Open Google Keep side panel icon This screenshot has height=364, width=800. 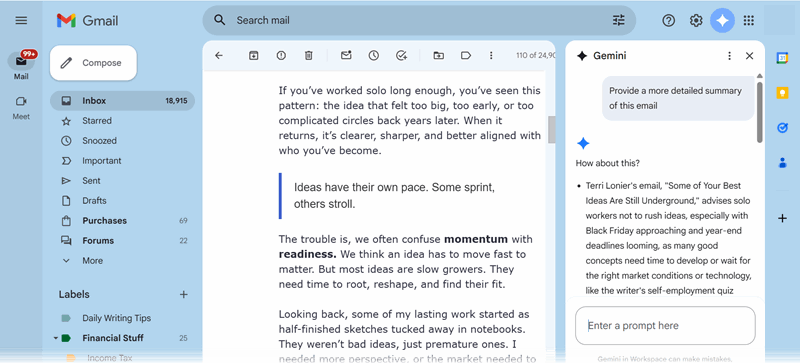pyautogui.click(x=782, y=93)
